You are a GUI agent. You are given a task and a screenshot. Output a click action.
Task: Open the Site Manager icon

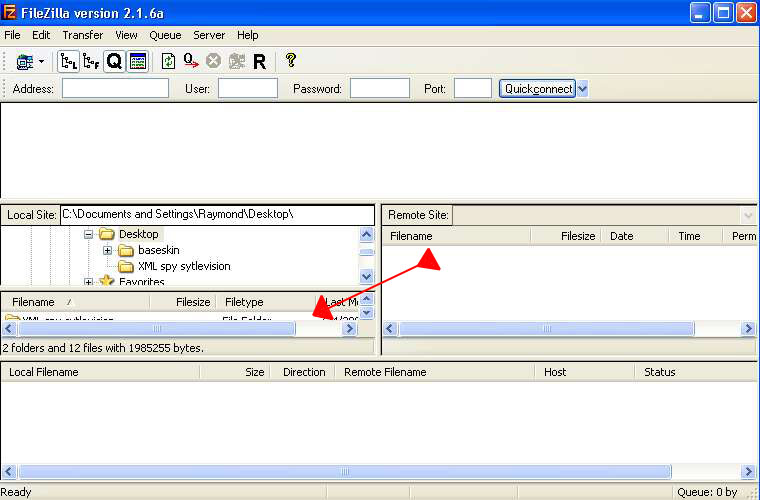tap(24, 62)
